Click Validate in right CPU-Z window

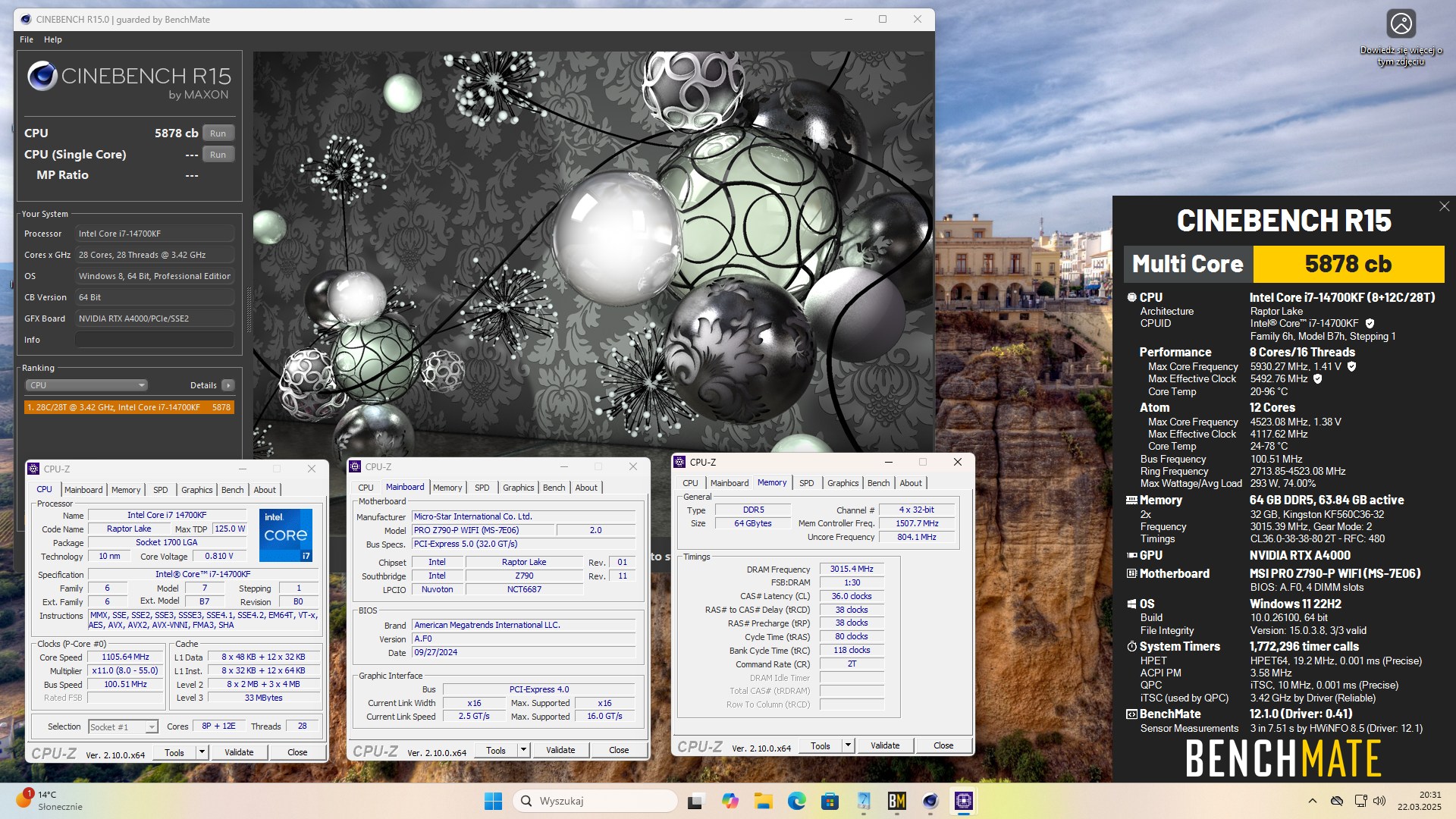point(885,746)
